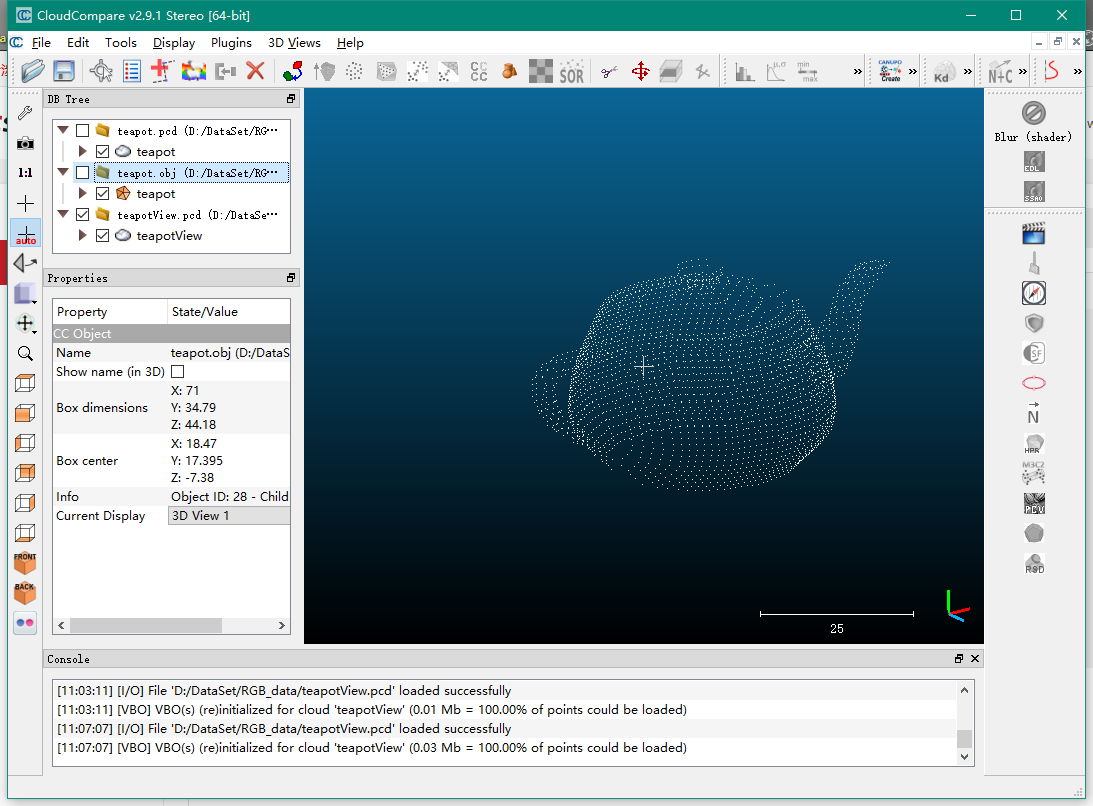Uncheck the teapotView cloud checkbox
This screenshot has width=1093, height=806.
point(102,236)
